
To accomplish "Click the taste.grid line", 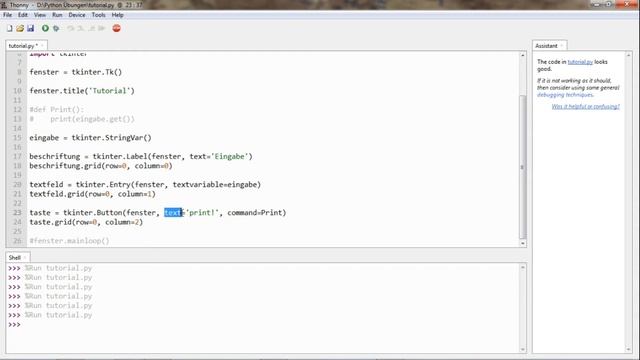I will [86, 222].
